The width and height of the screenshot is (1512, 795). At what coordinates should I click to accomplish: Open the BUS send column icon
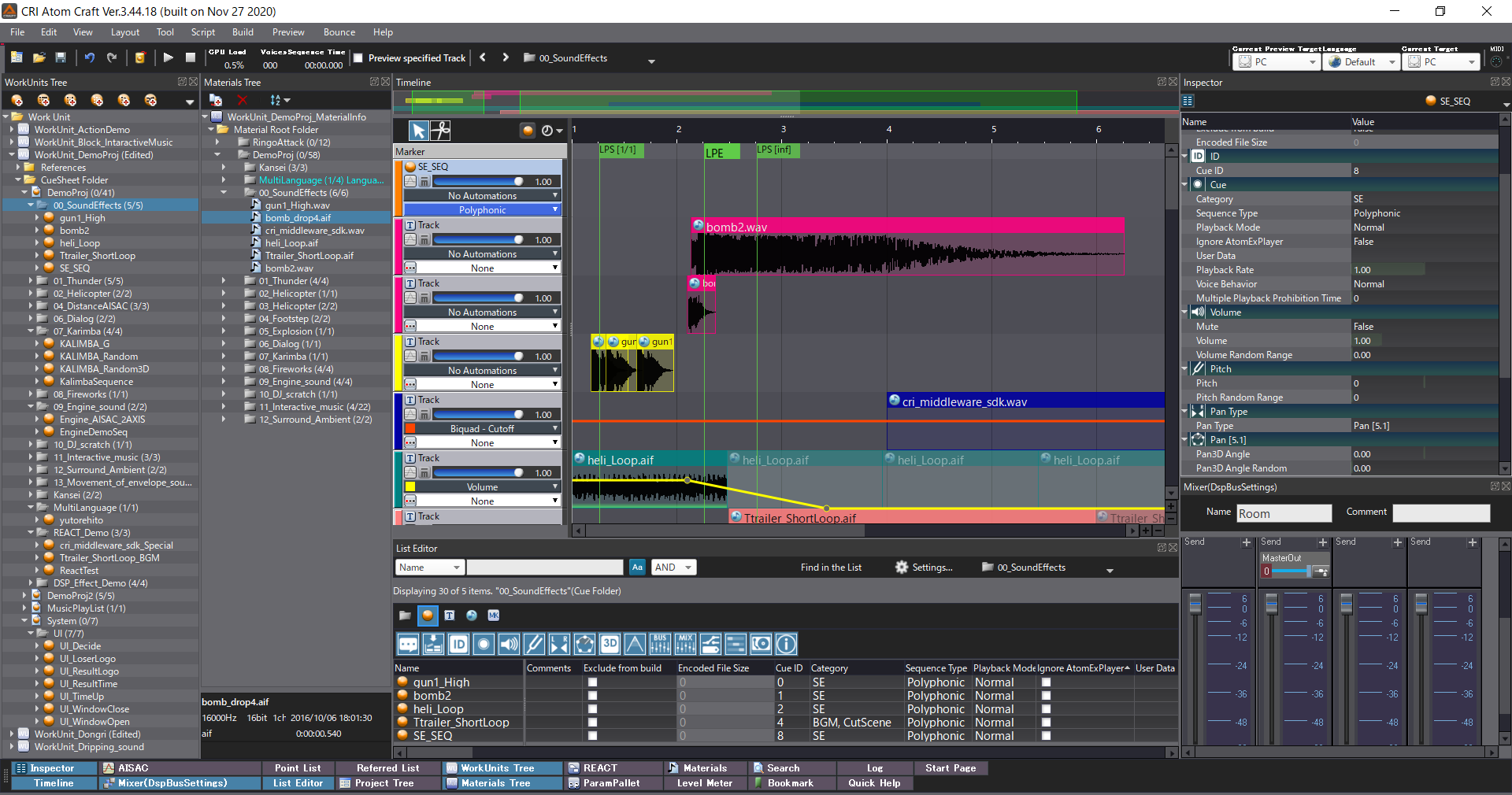pyautogui.click(x=660, y=645)
